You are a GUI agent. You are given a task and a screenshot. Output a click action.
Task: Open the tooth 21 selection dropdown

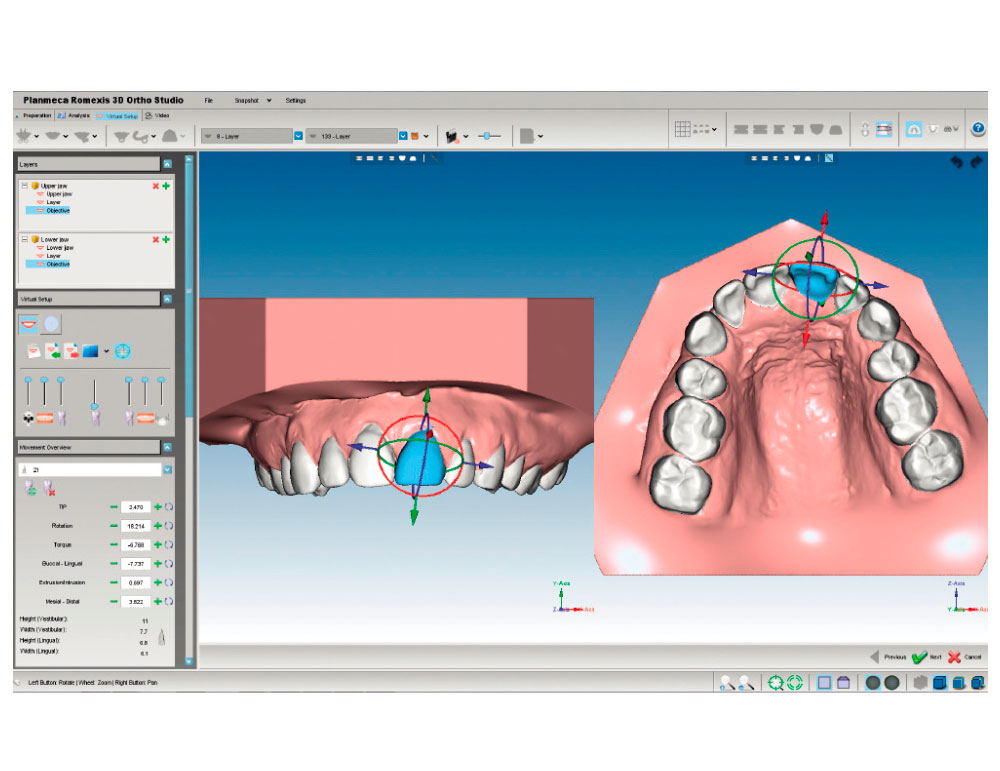(167, 470)
